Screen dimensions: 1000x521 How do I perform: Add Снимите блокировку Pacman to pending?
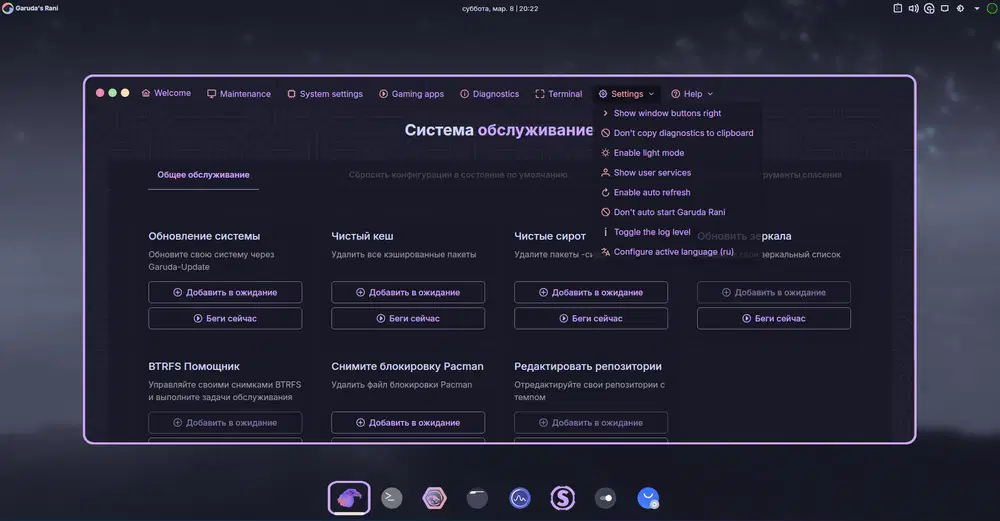click(408, 422)
